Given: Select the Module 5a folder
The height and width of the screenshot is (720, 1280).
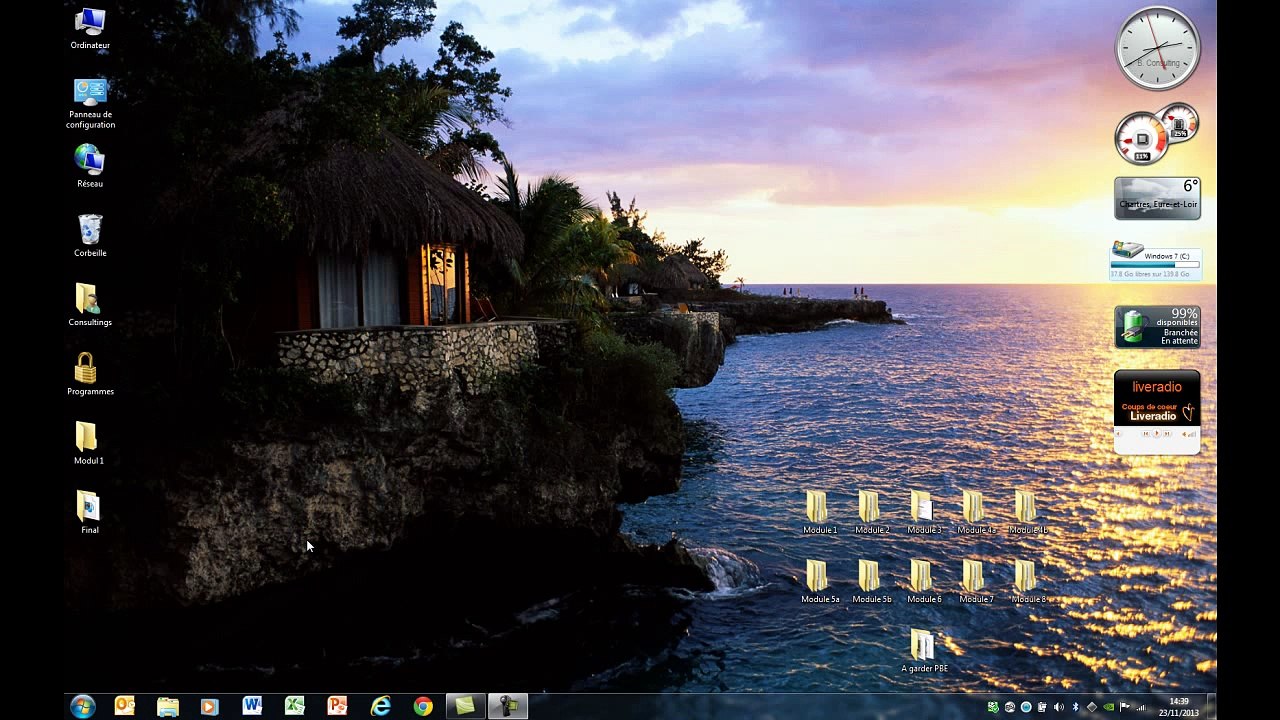Looking at the screenshot, I should point(820,581).
